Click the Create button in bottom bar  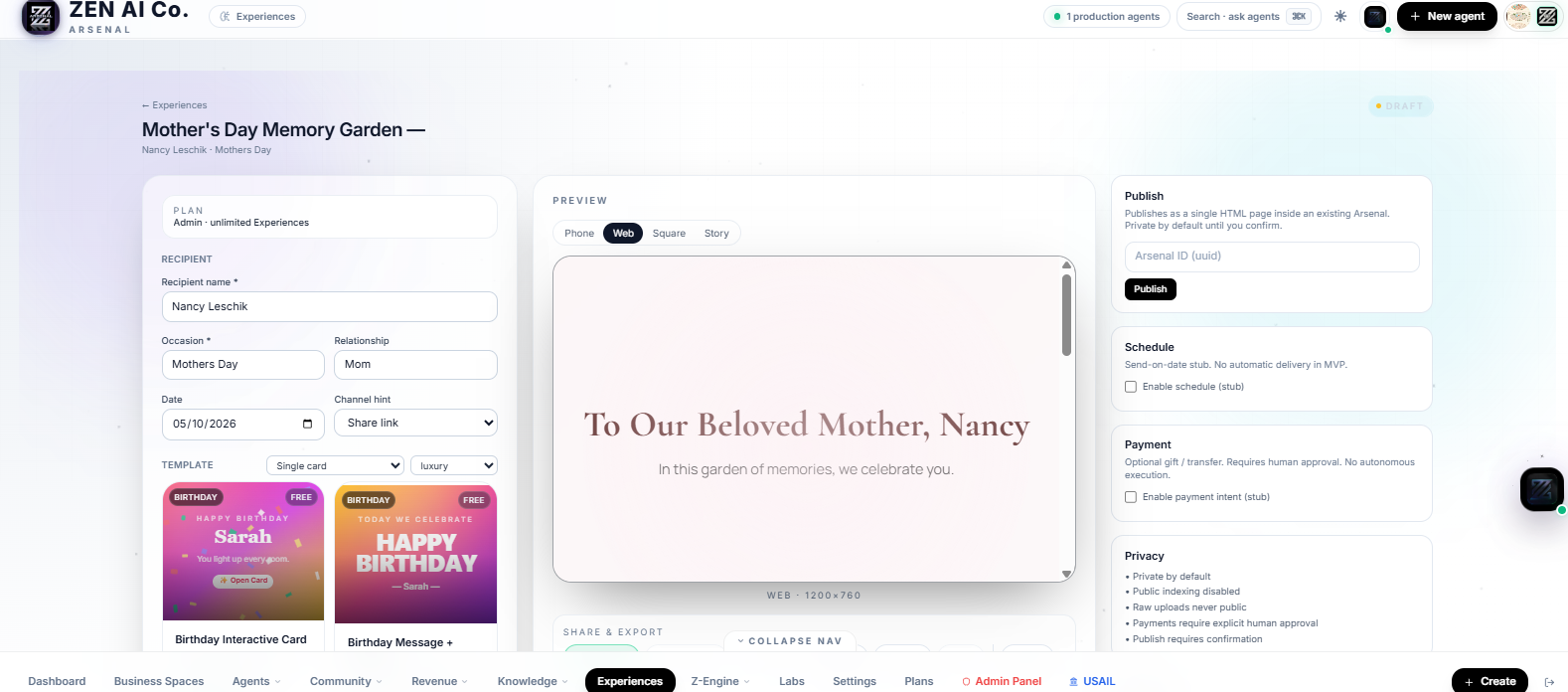coord(1490,681)
